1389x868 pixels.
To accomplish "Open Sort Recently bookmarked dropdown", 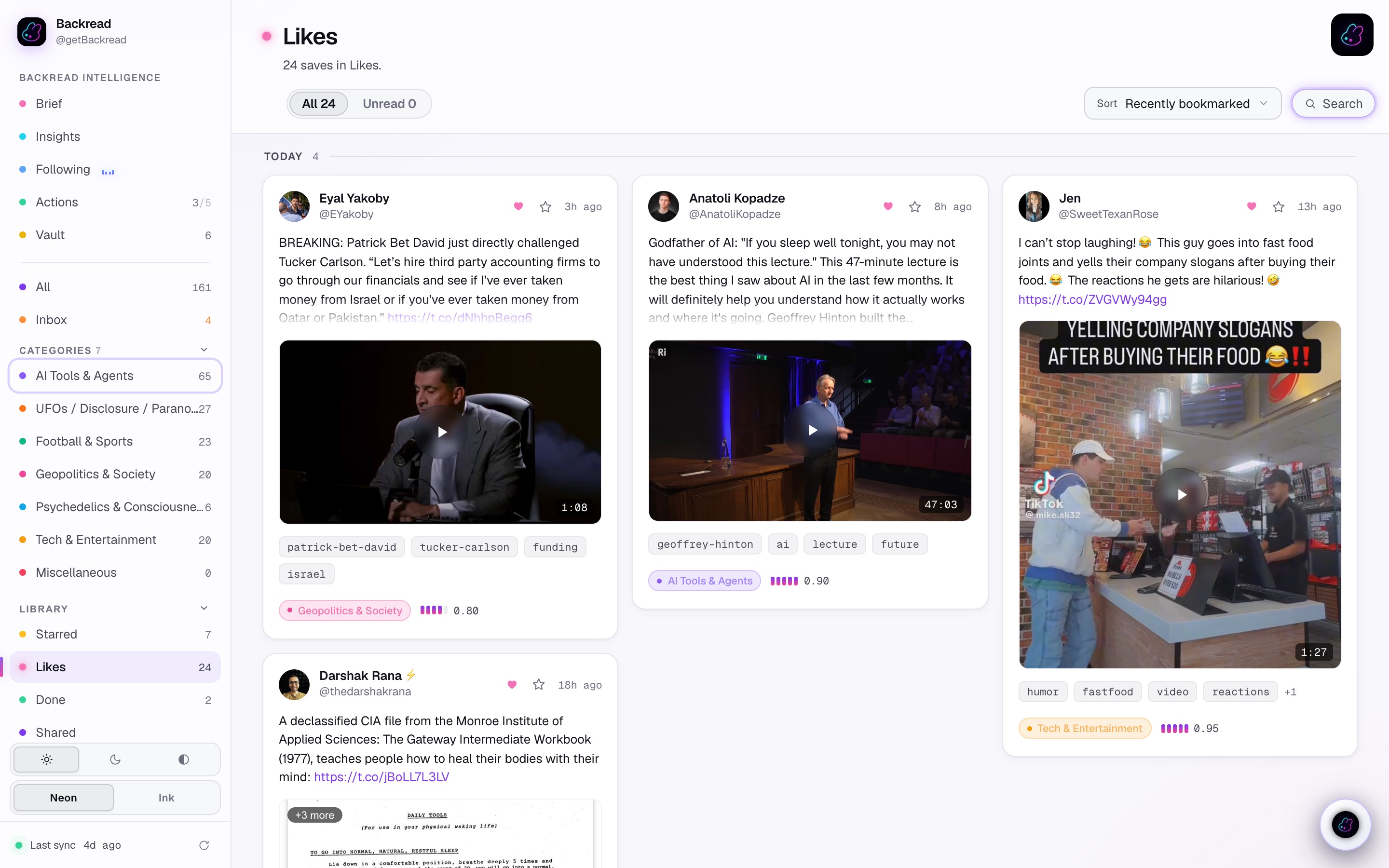I will (x=1183, y=103).
